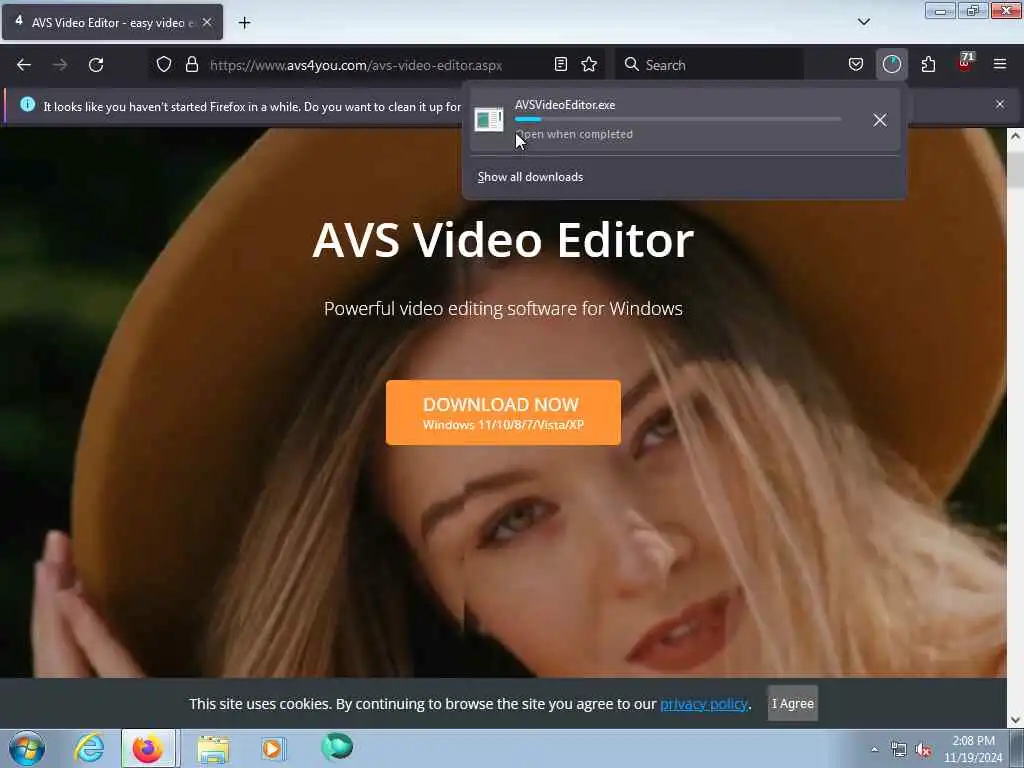Click Firefox icon in taskbar
Viewport: 1024px width, 768px height.
pyautogui.click(x=148, y=748)
